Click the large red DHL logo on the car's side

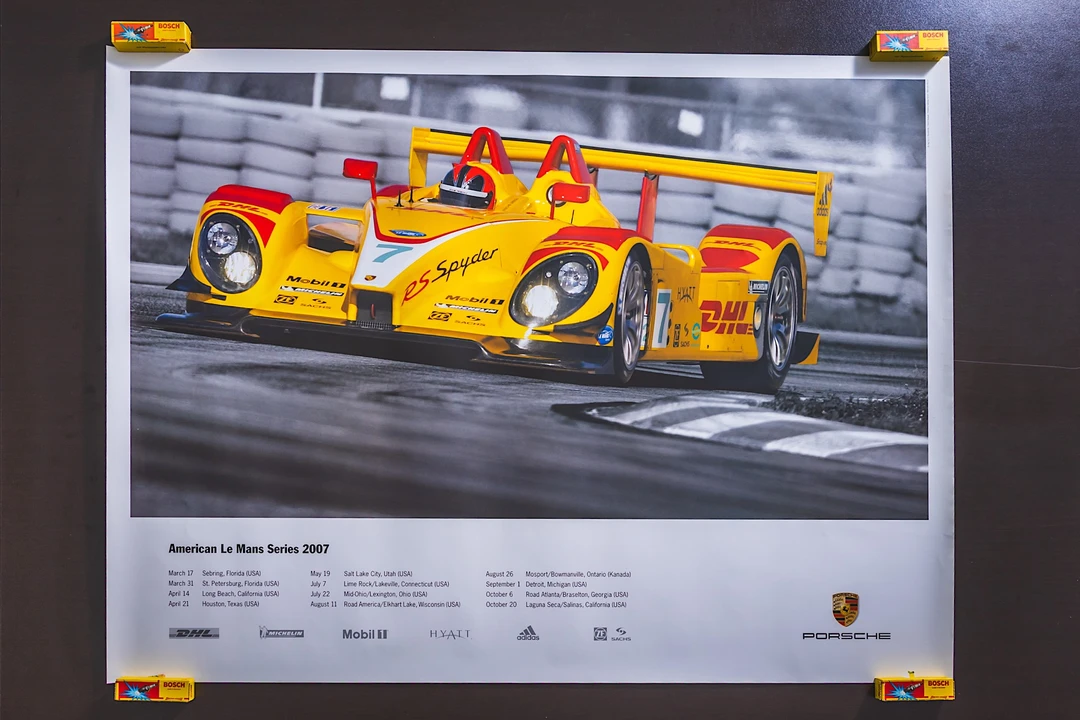coord(725,318)
